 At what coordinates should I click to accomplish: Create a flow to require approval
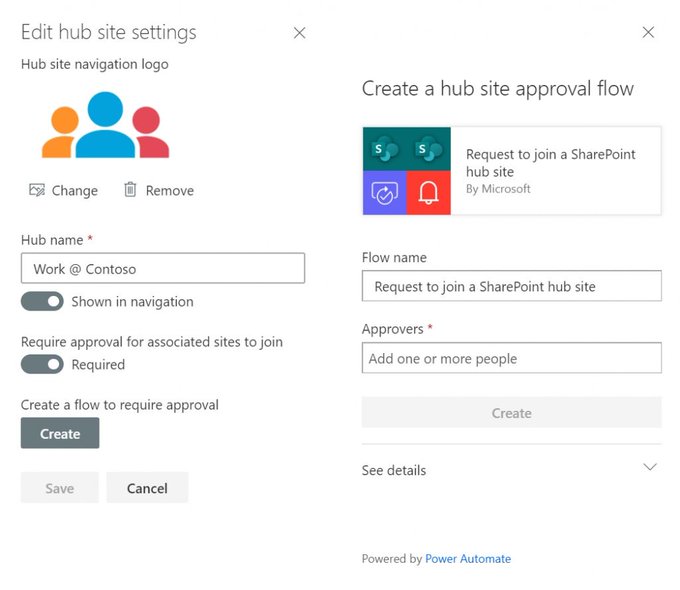tap(60, 433)
